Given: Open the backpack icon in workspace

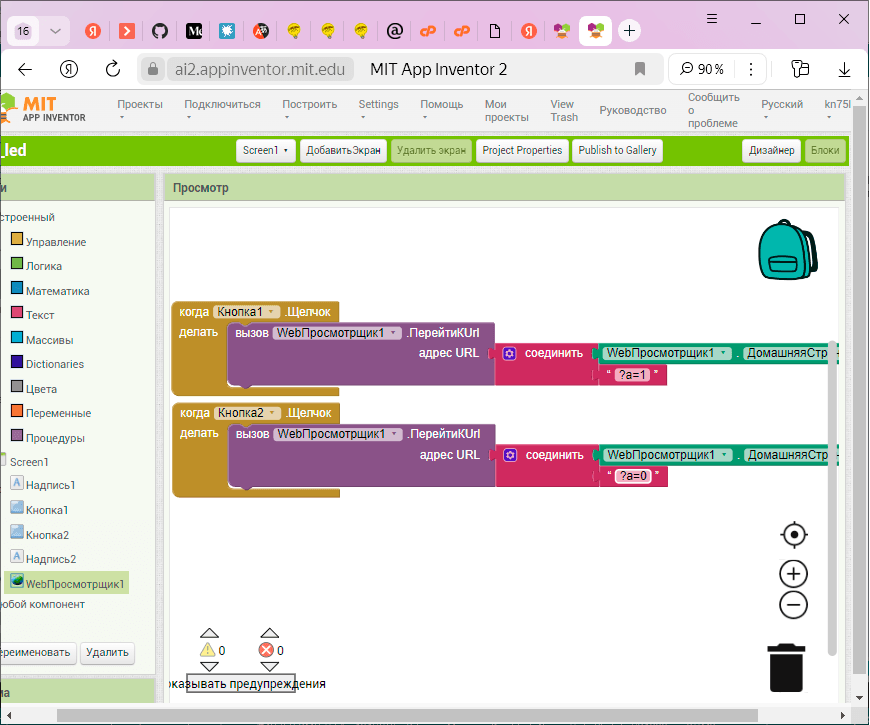Looking at the screenshot, I should (x=788, y=250).
